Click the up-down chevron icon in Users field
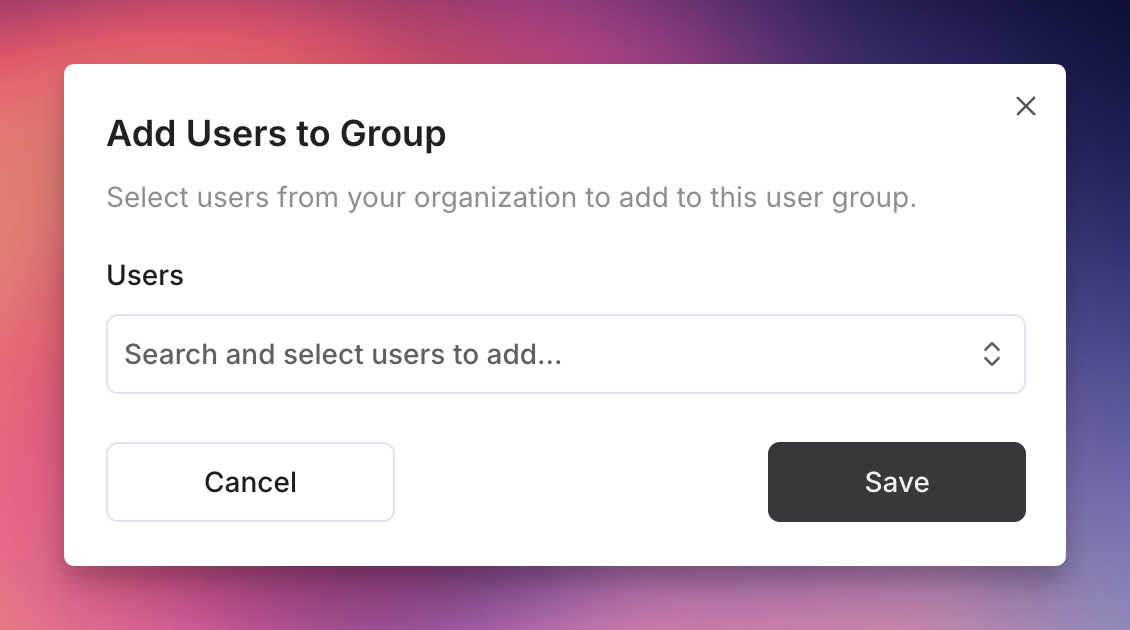Viewport: 1130px width, 630px height. pyautogui.click(x=992, y=354)
